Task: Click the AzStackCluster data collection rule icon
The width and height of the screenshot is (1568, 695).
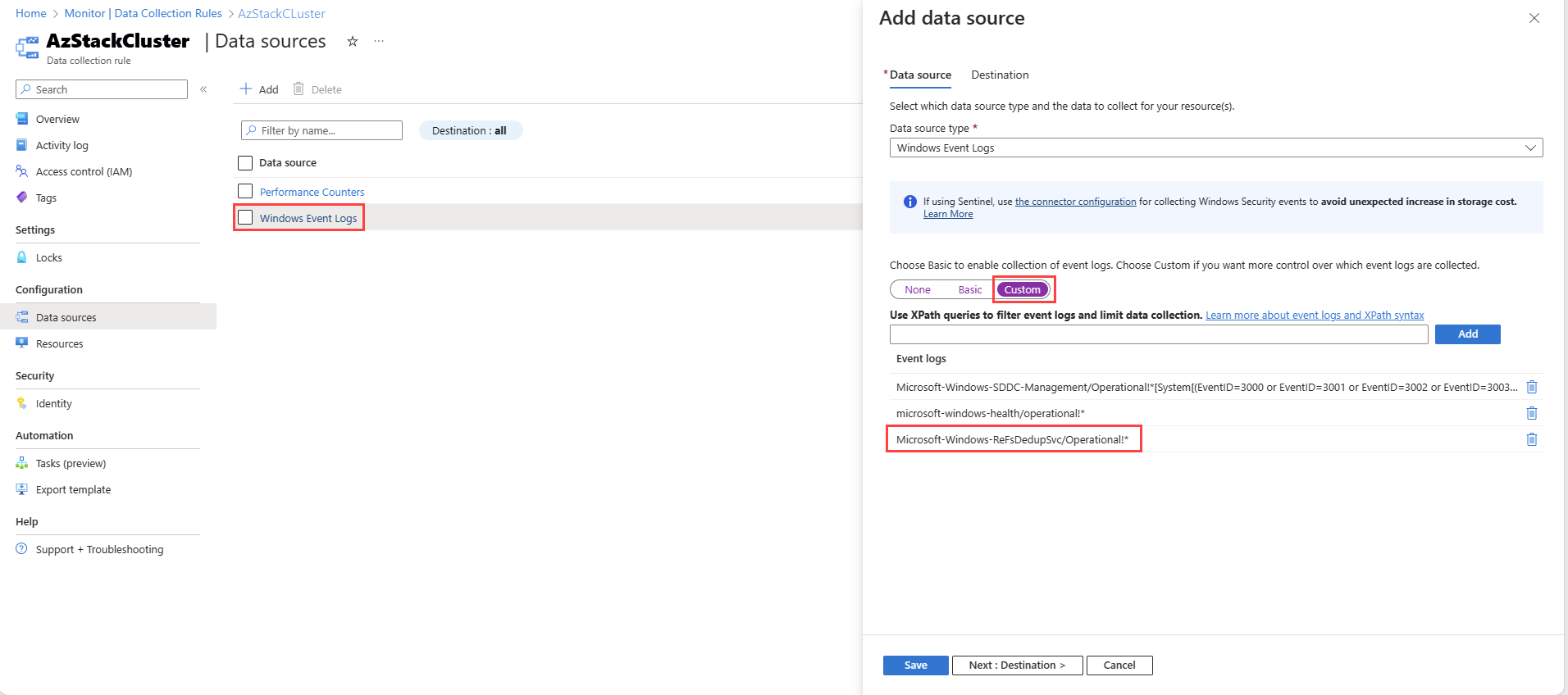Action: click(x=27, y=48)
